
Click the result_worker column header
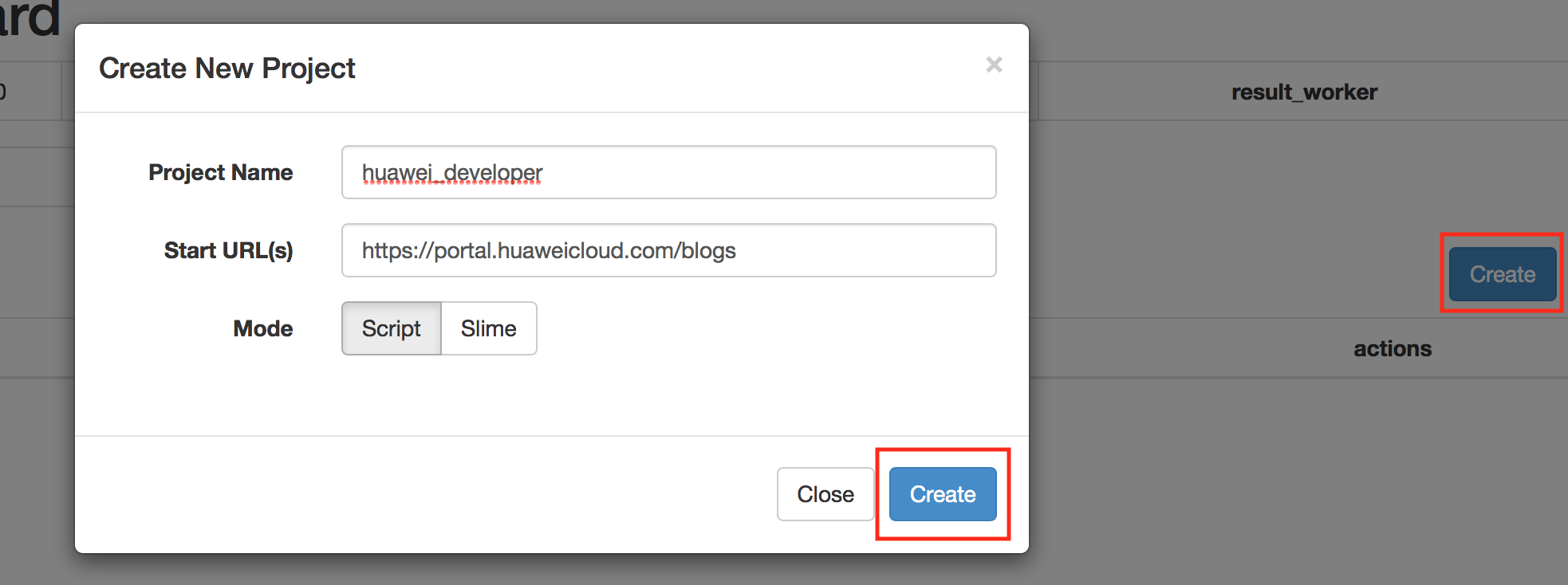[x=1305, y=92]
